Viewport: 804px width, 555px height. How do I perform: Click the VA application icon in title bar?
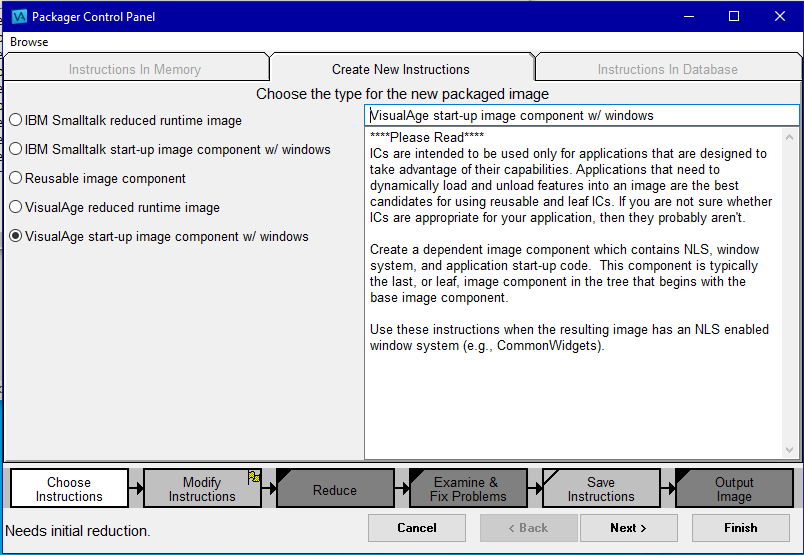pos(17,16)
